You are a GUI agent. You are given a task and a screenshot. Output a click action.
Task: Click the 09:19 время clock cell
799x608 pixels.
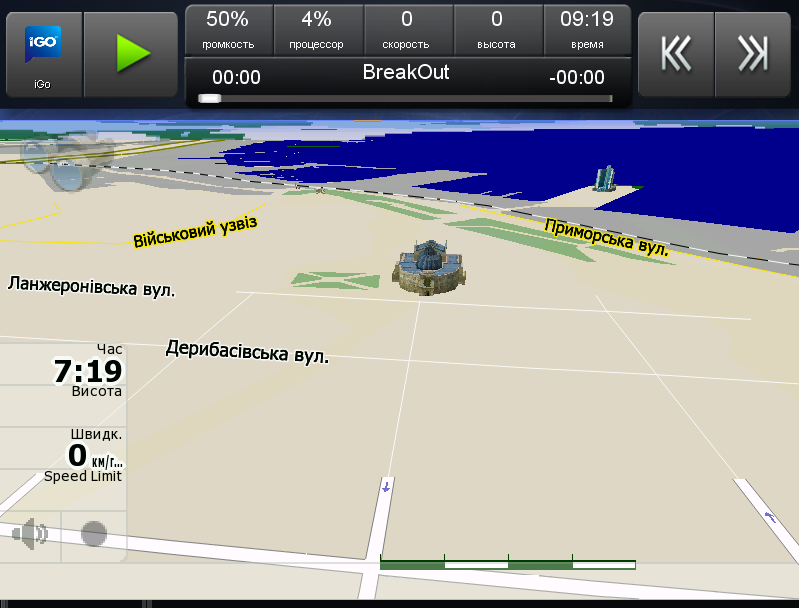pos(587,30)
